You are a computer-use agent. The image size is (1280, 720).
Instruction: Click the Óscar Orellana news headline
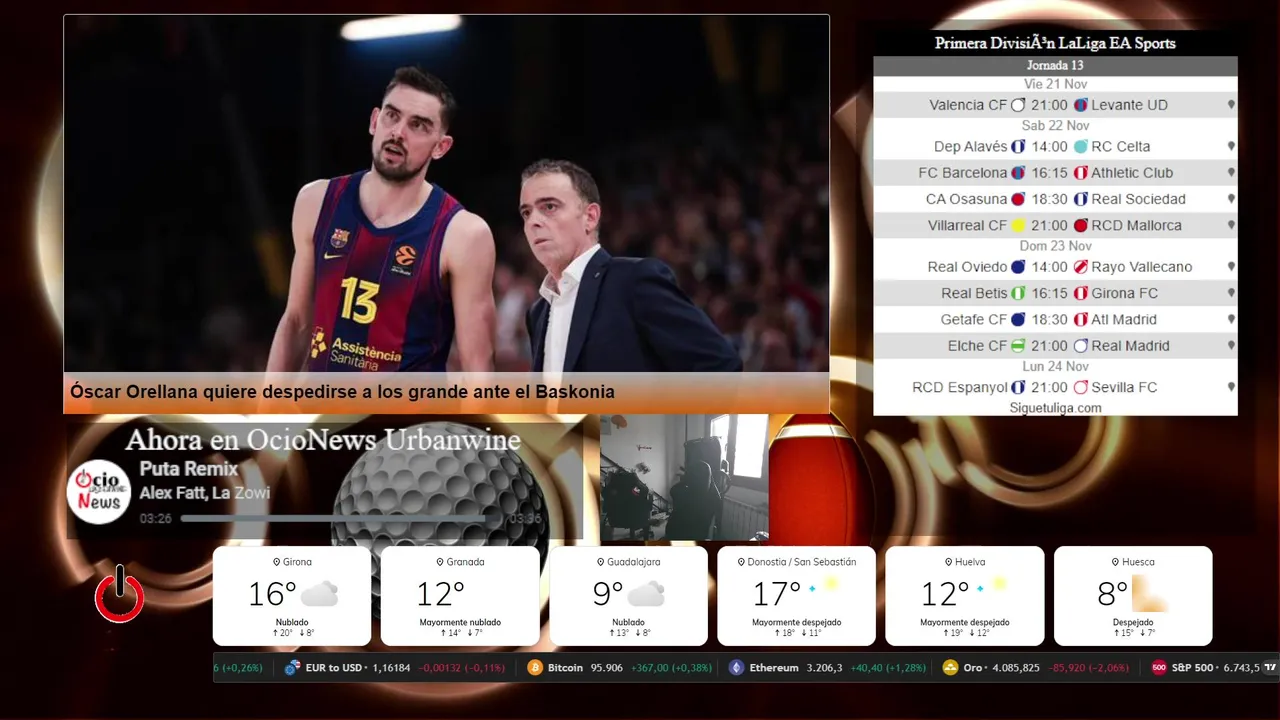pos(342,392)
